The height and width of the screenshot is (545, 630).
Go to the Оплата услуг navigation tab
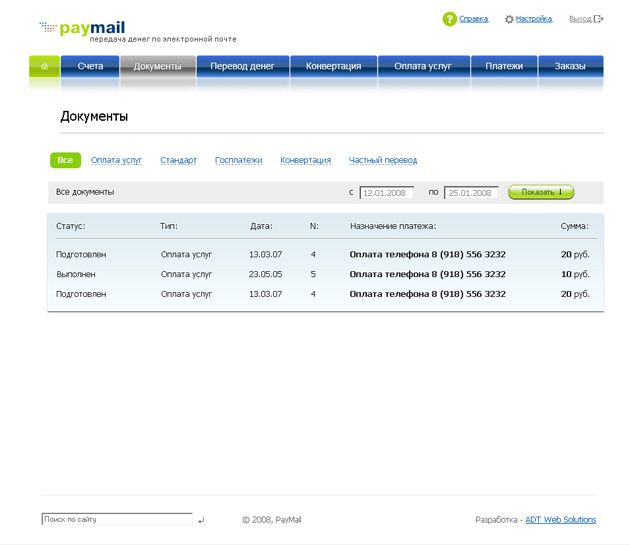423,66
